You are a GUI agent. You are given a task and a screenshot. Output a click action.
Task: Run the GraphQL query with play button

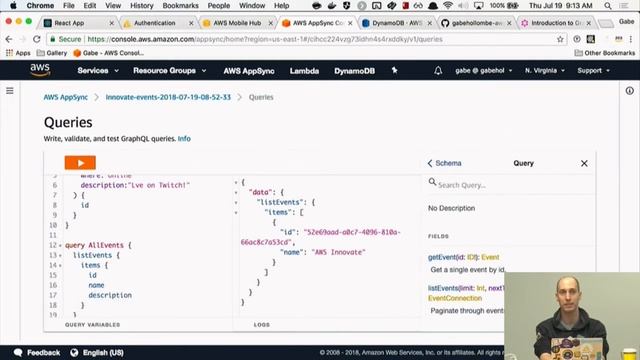pos(80,162)
